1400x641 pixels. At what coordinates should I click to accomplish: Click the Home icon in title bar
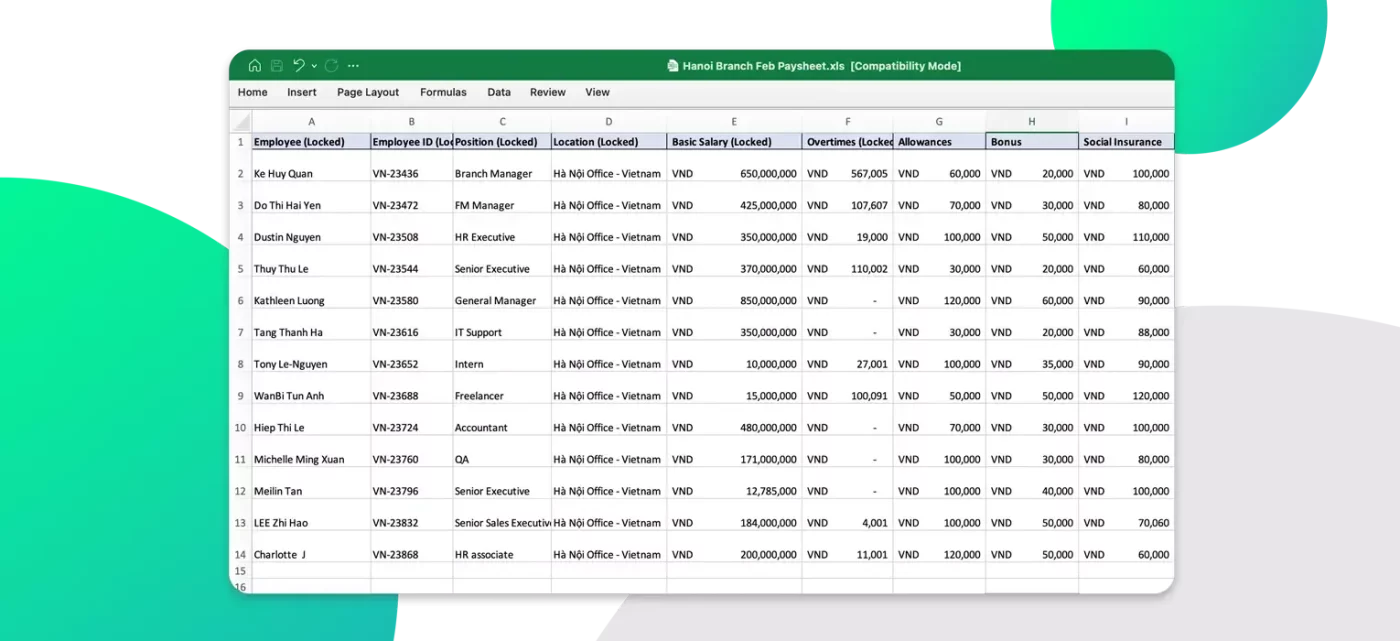tap(254, 66)
